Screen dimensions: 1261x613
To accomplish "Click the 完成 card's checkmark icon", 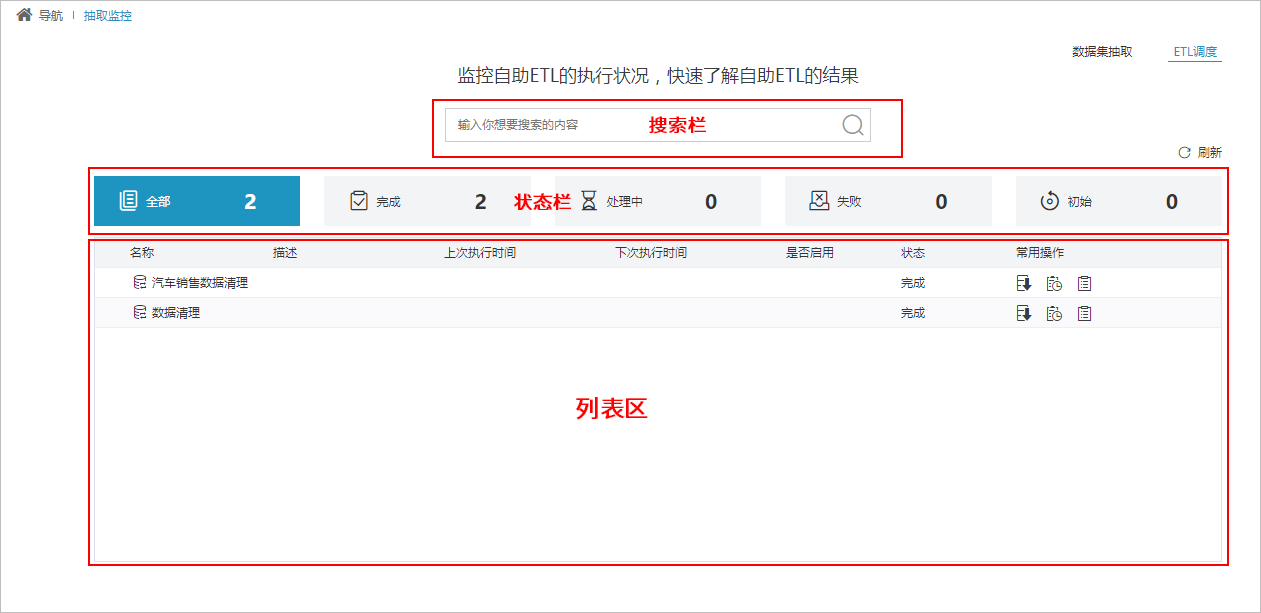I will tap(359, 201).
